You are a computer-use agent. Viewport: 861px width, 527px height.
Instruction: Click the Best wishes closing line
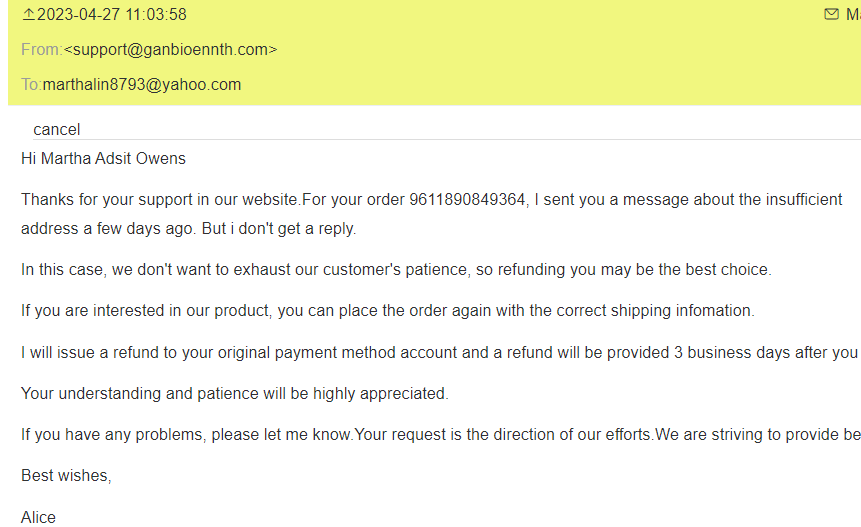tap(66, 476)
